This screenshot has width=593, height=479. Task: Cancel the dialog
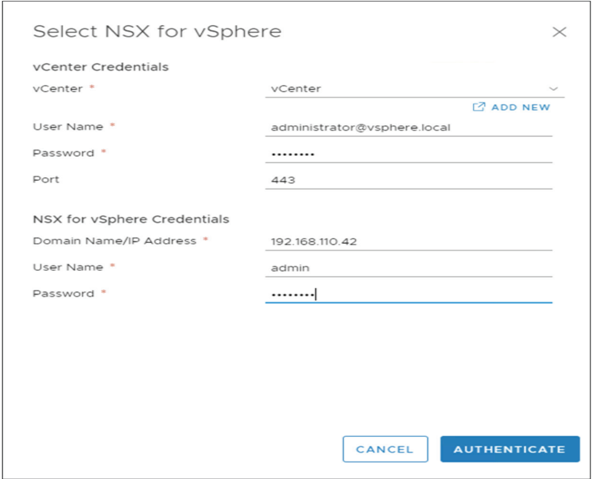(x=385, y=449)
